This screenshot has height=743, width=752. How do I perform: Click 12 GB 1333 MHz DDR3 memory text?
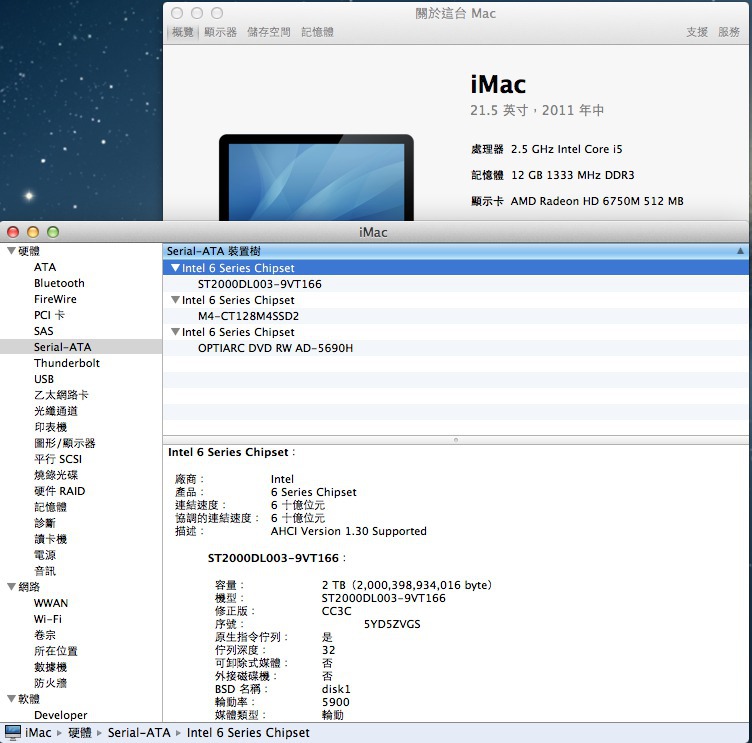[573, 175]
